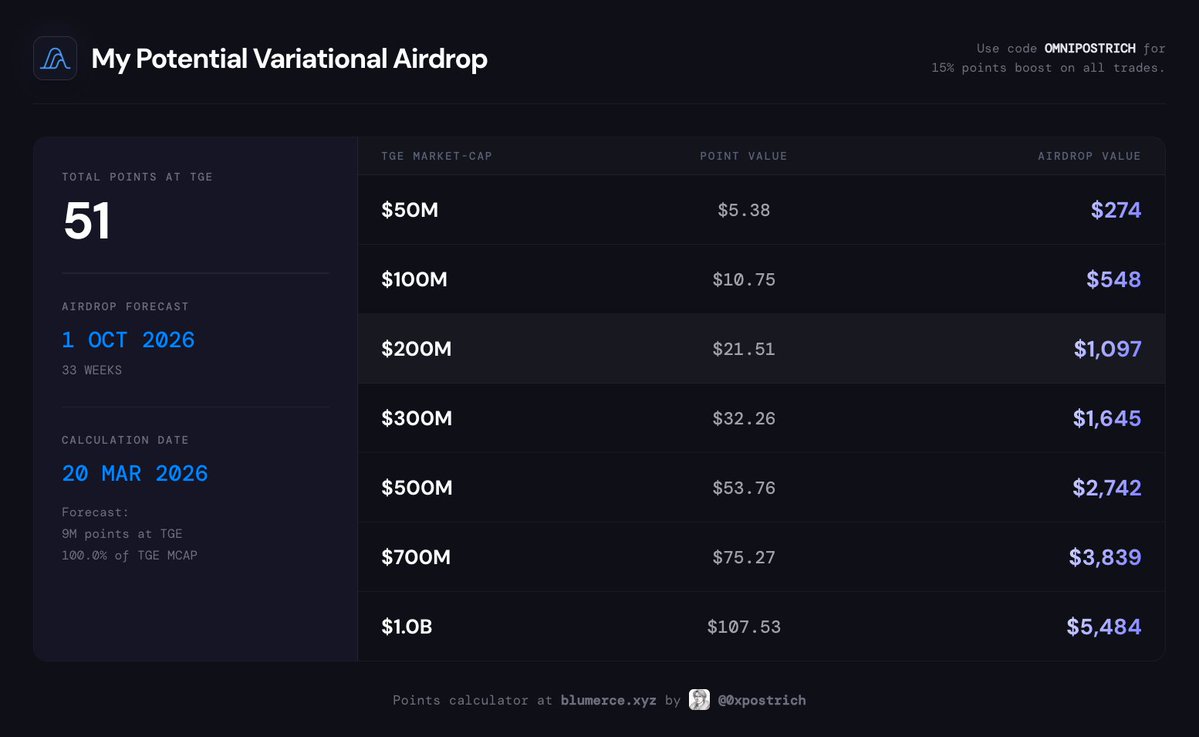Open the blumerce.xyz link
This screenshot has height=737, width=1199.
click(608, 700)
